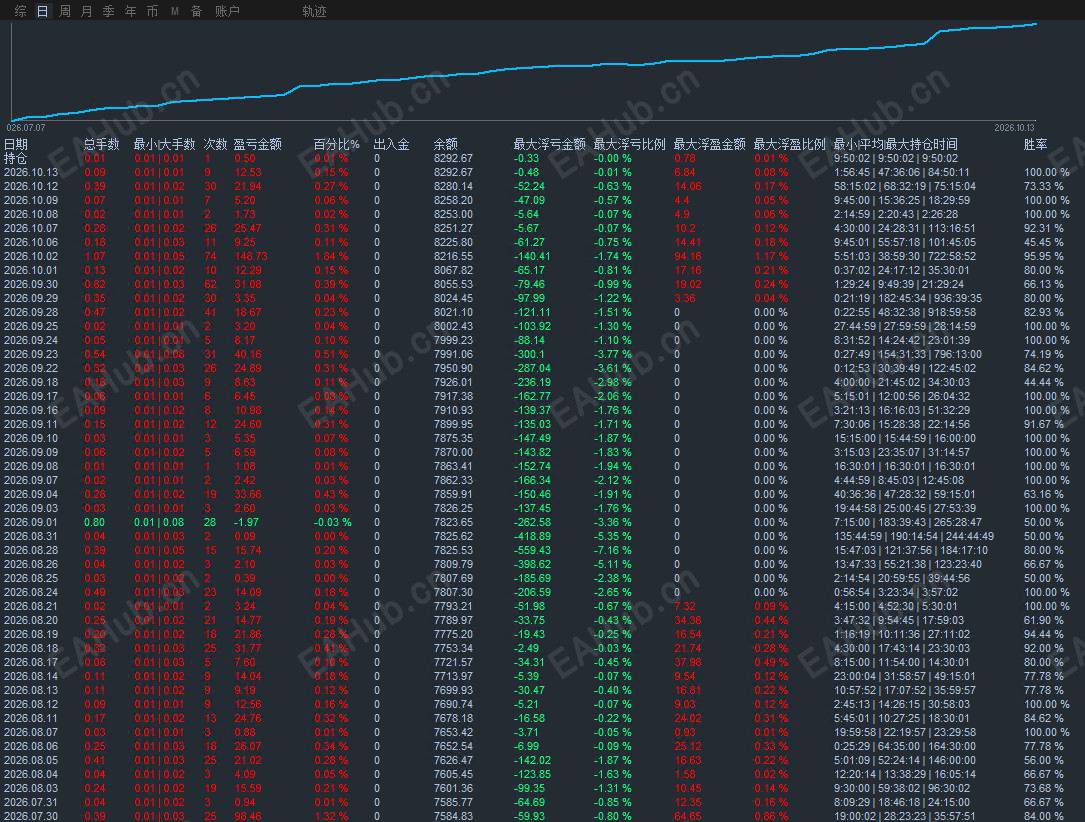Open the 季 quarterly tab
The width and height of the screenshot is (1085, 822).
tap(109, 11)
